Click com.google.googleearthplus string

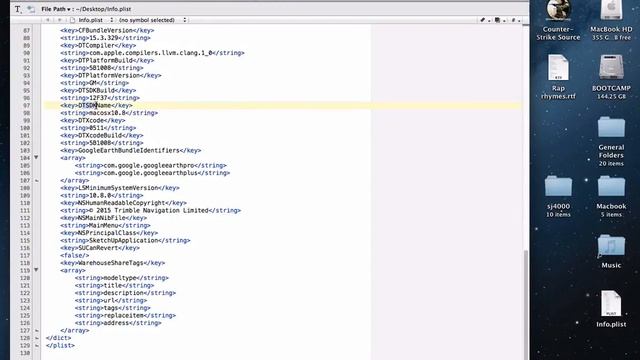(x=152, y=173)
